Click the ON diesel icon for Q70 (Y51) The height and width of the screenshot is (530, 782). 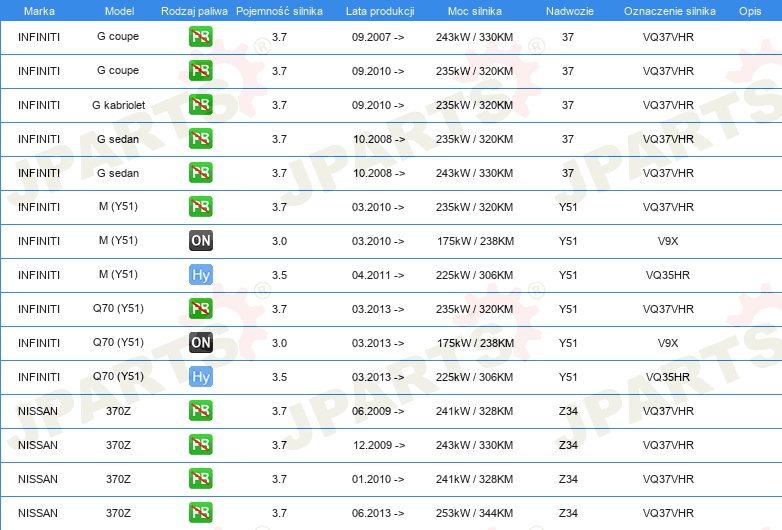pyautogui.click(x=200, y=342)
